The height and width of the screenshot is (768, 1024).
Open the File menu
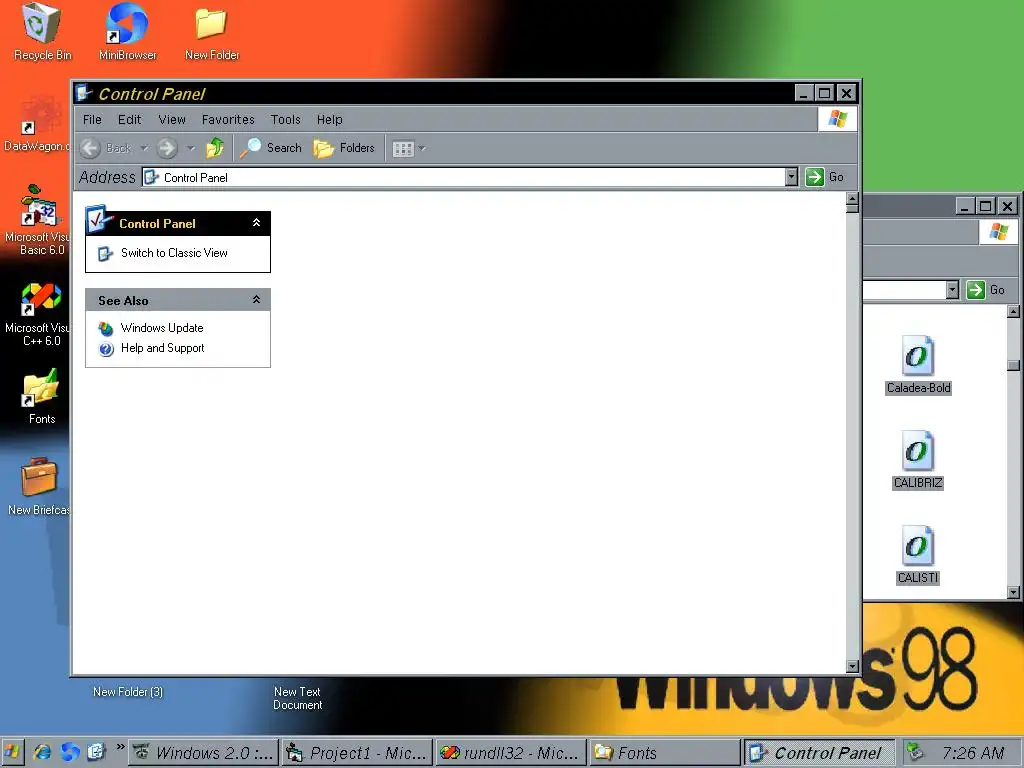click(92, 120)
